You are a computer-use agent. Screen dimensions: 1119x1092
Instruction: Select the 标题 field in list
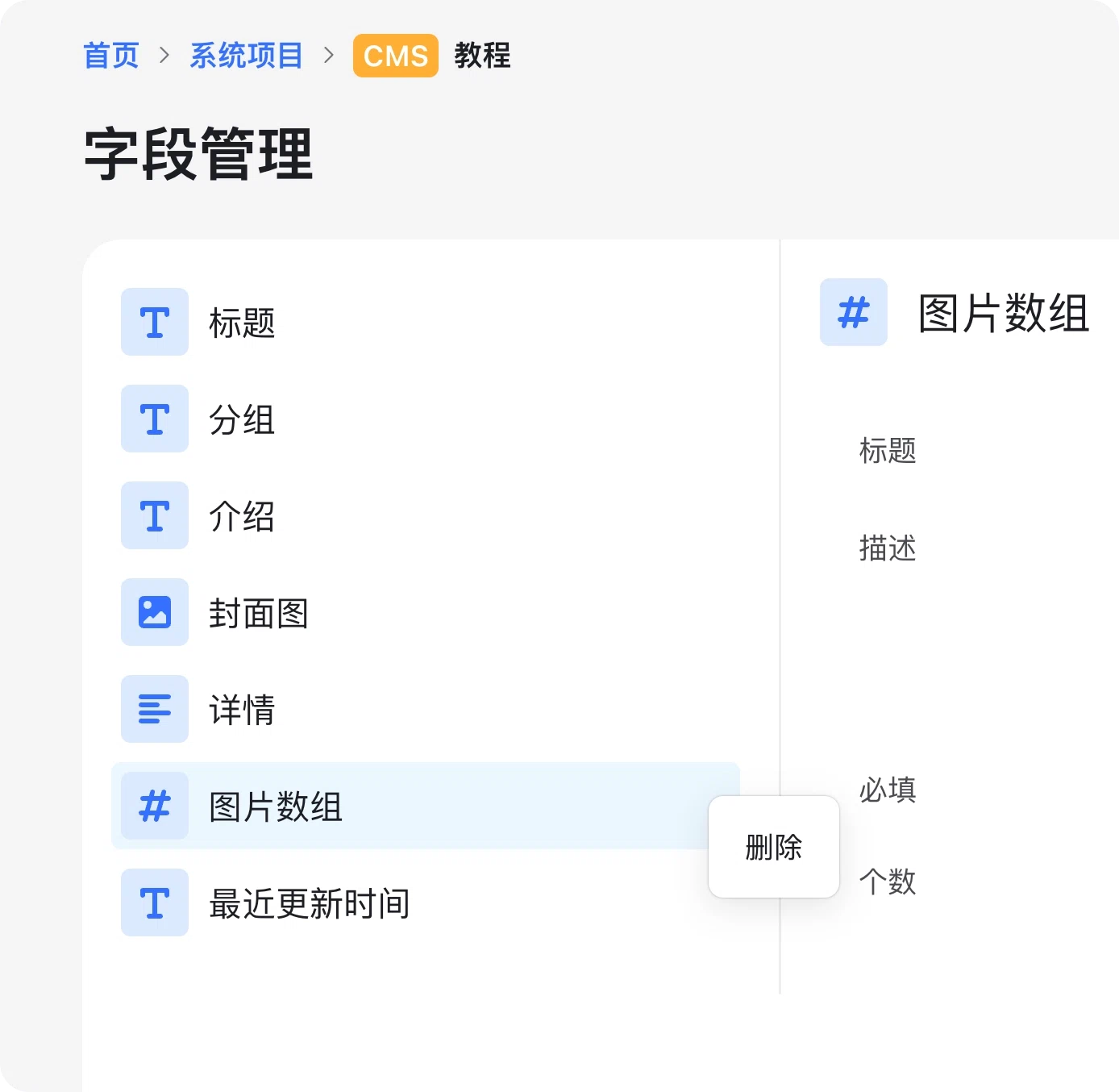(x=242, y=323)
